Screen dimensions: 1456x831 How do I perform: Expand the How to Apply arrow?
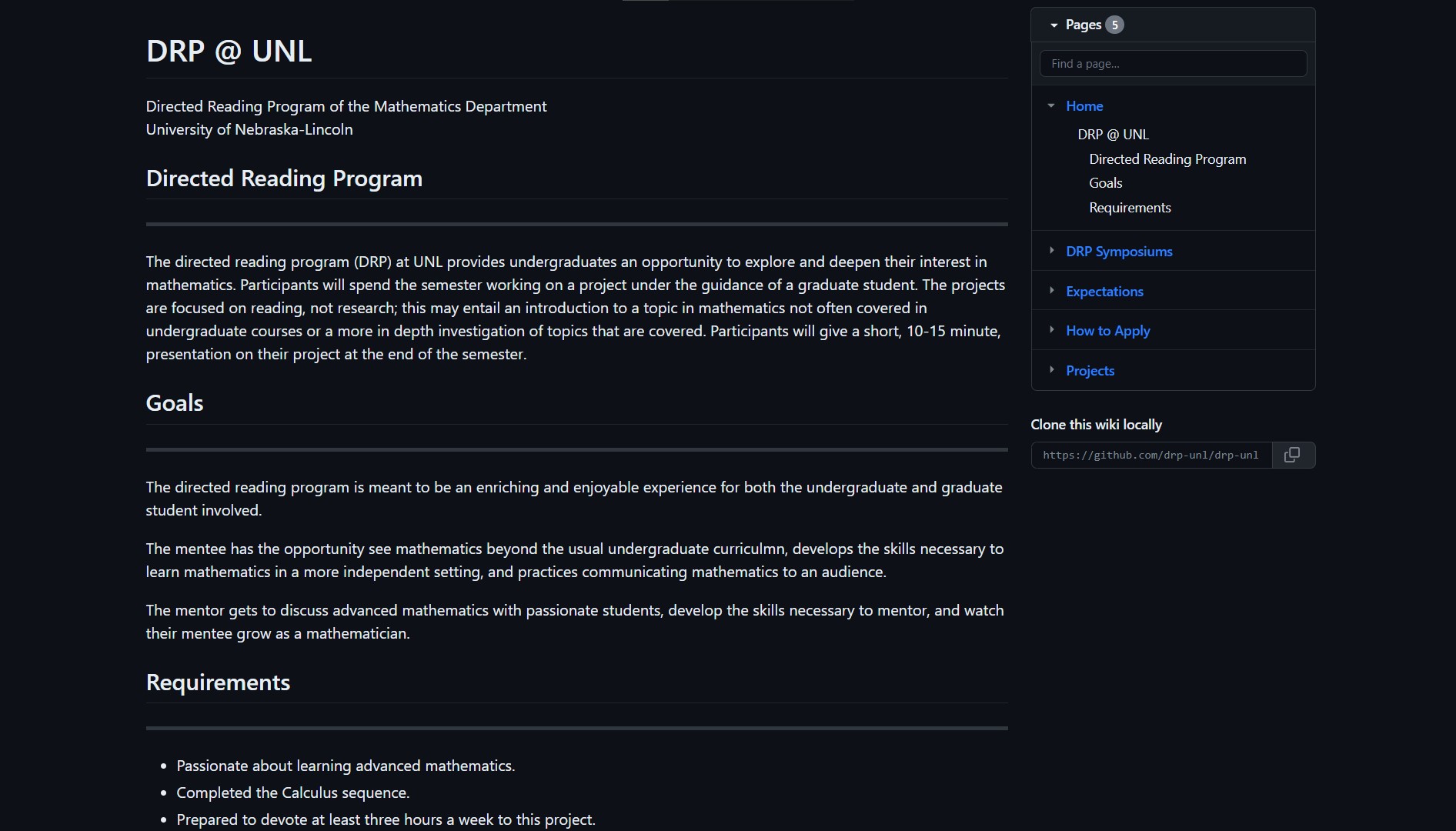click(1051, 330)
